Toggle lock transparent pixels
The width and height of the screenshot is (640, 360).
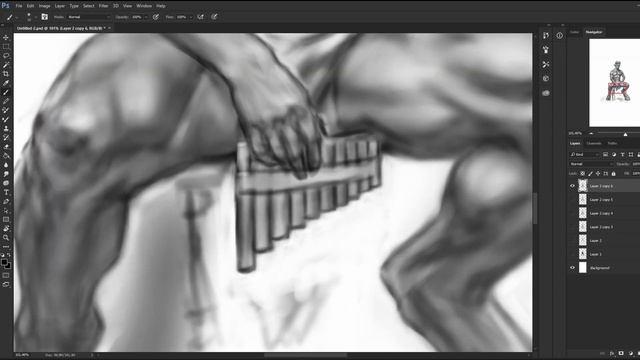[x=583, y=174]
